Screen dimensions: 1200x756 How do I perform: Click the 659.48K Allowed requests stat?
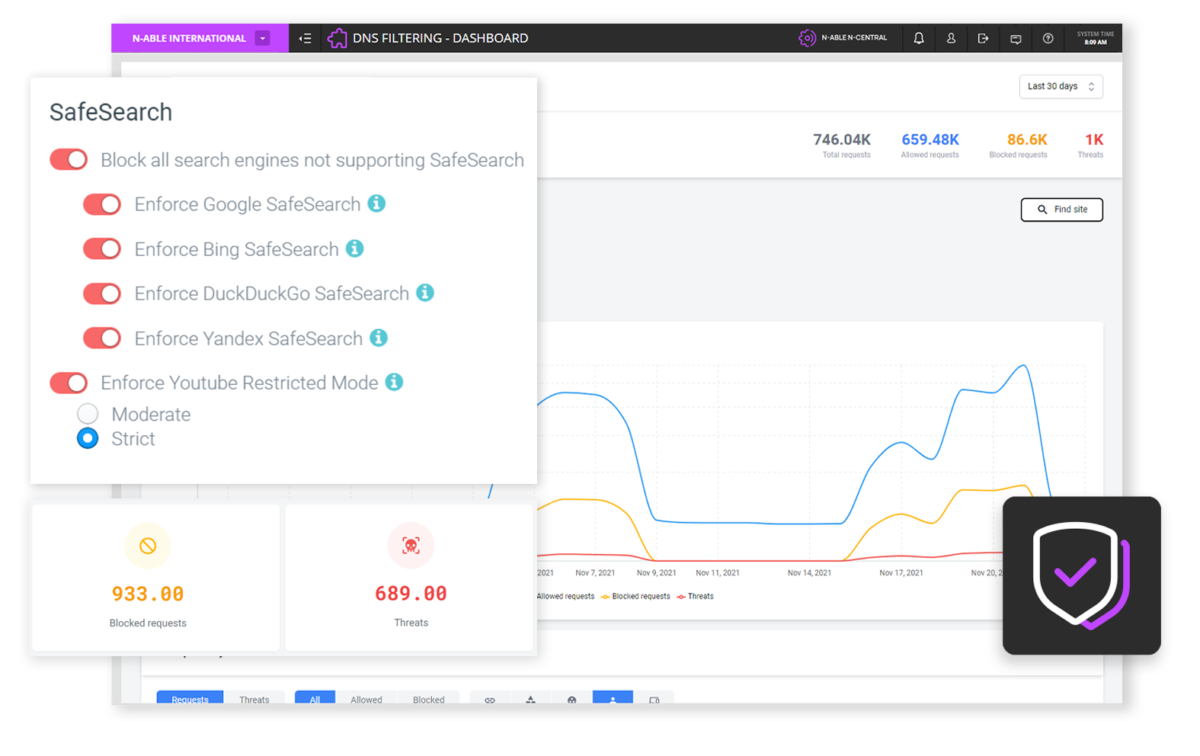930,146
